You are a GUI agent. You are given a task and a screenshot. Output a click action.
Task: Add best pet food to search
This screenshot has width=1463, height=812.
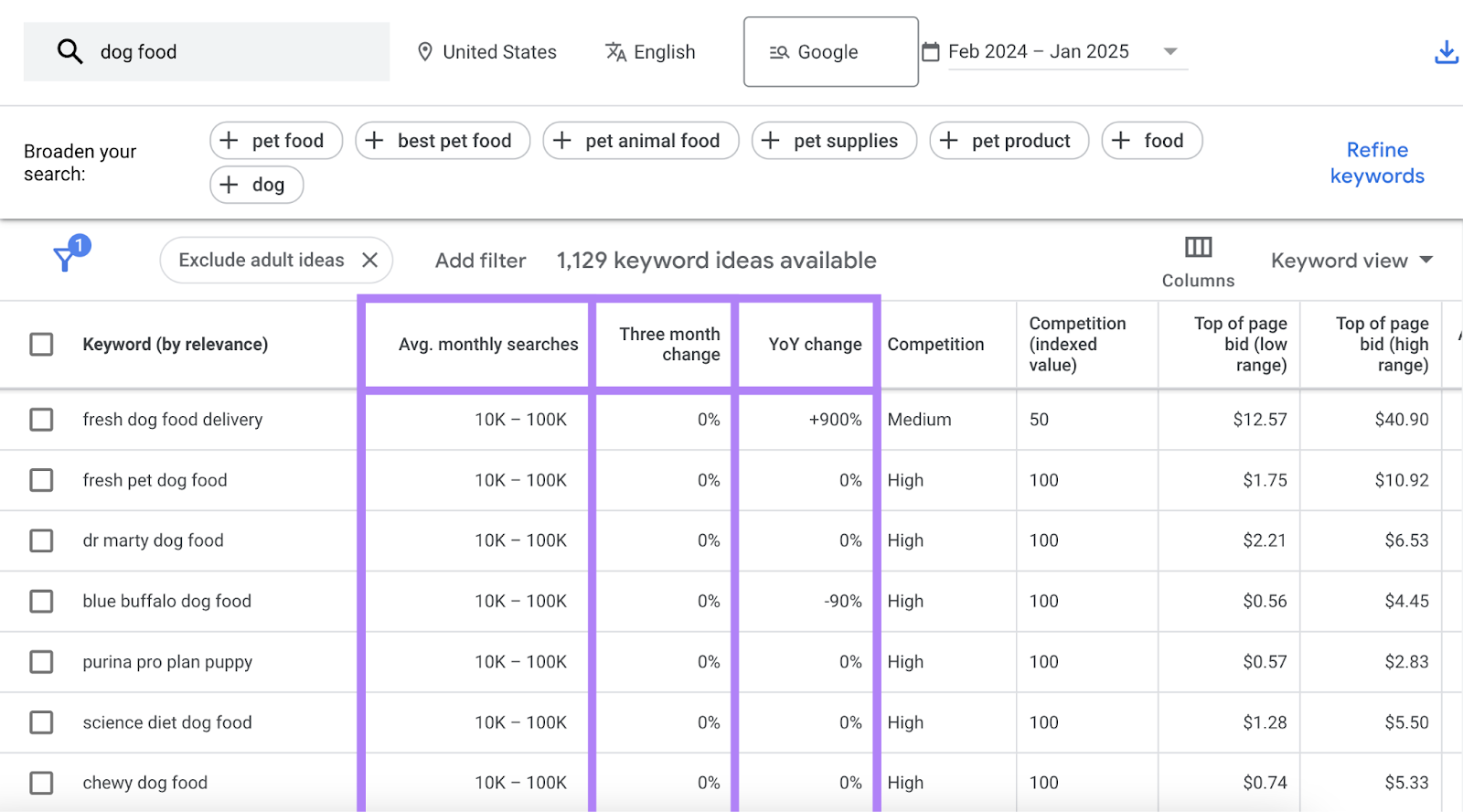[443, 141]
